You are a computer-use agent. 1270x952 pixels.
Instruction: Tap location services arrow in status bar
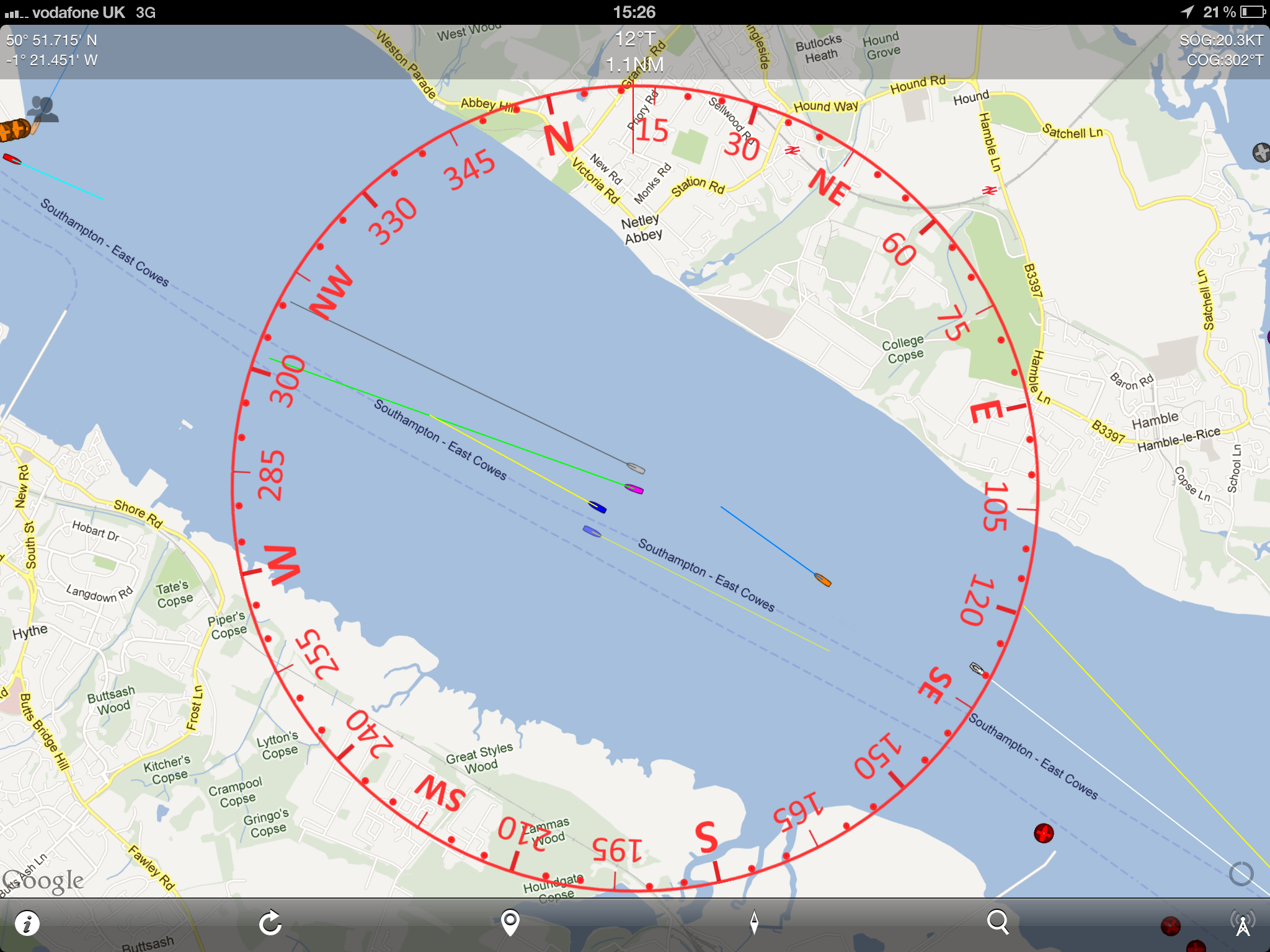(1186, 12)
